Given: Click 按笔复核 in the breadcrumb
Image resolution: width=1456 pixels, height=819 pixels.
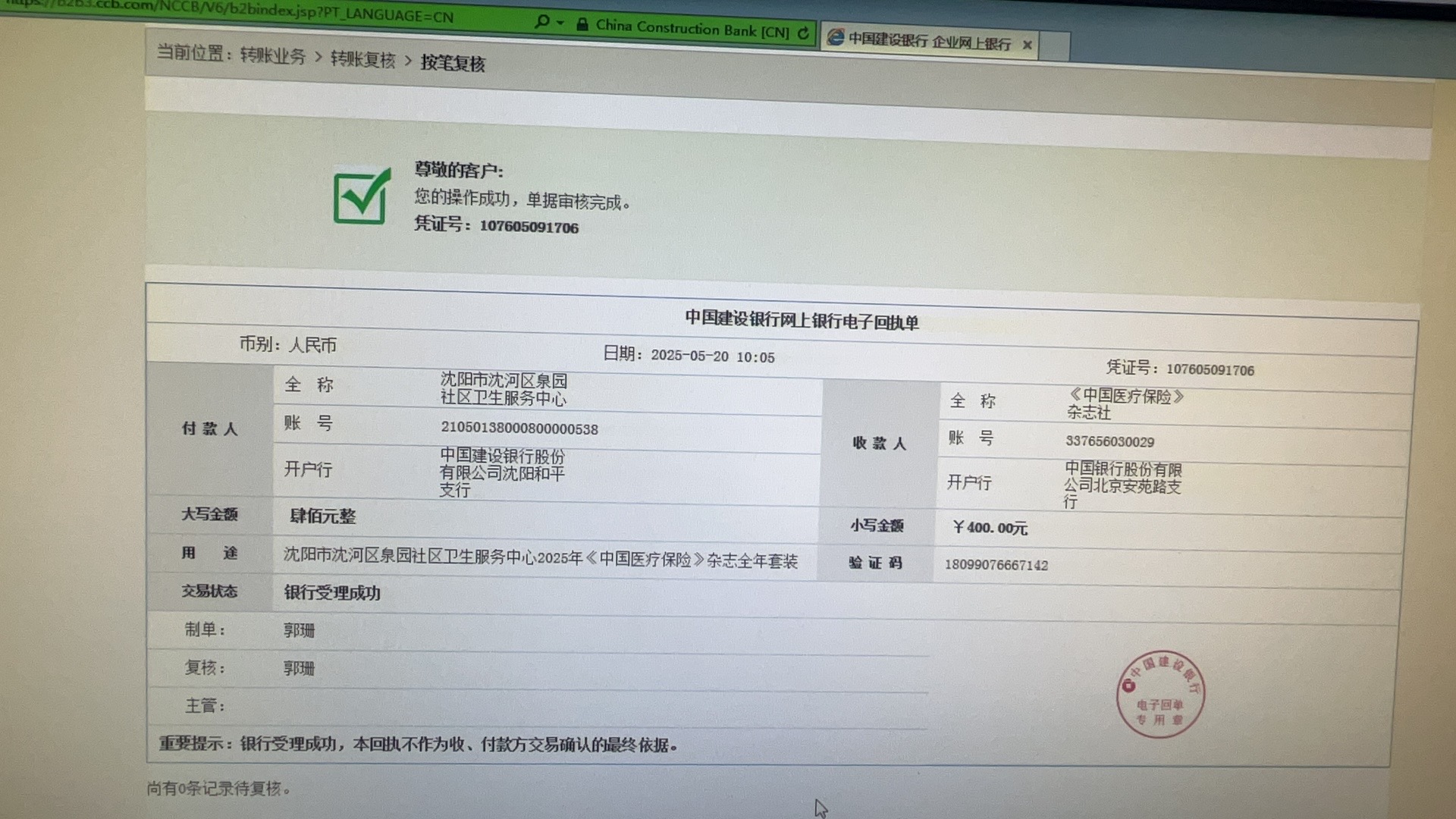Looking at the screenshot, I should (453, 63).
